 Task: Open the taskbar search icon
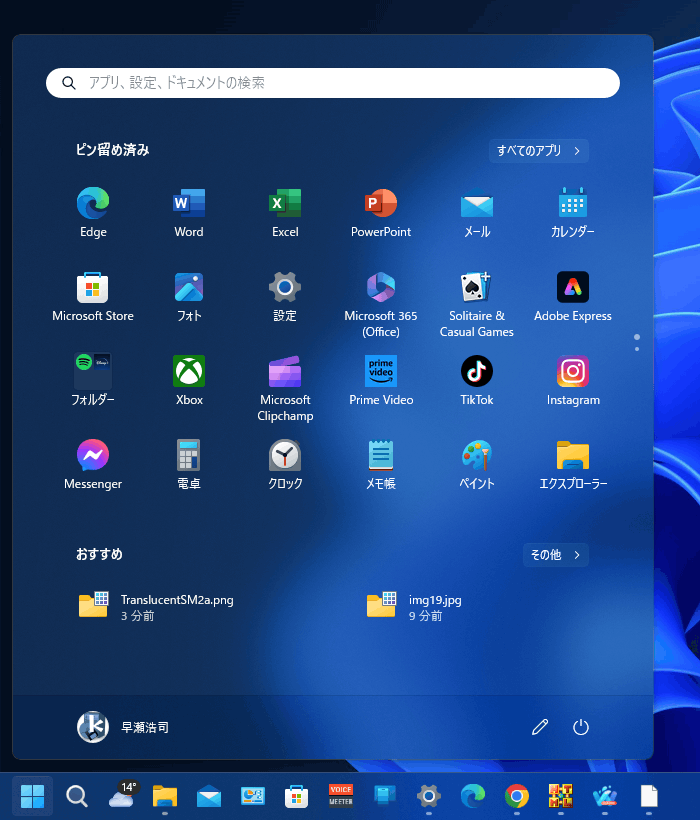tap(77, 796)
